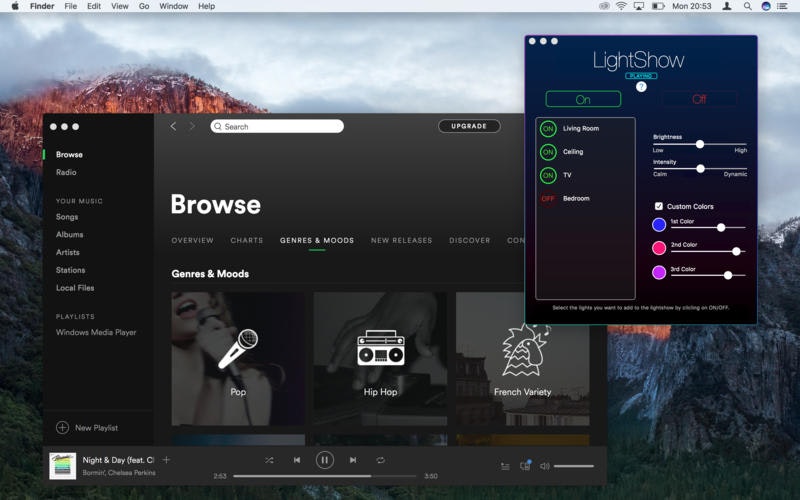The width and height of the screenshot is (800, 500).
Task: Add current song with plus icon
Action: (166, 460)
